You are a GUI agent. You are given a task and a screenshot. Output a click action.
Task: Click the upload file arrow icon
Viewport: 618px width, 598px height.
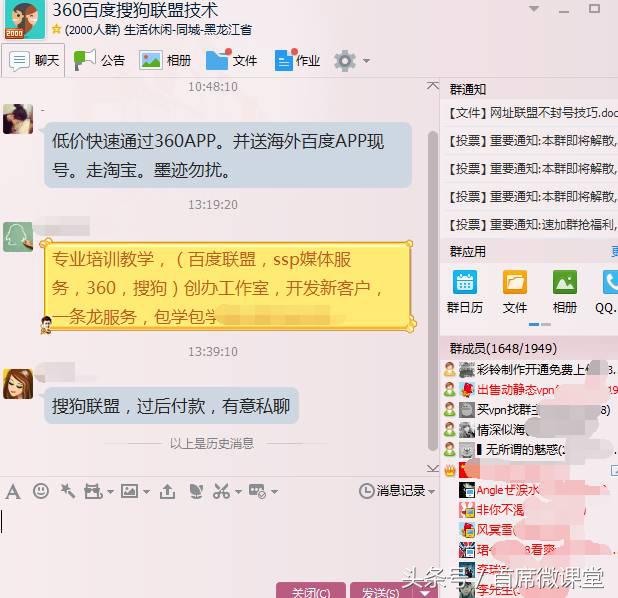coord(168,491)
